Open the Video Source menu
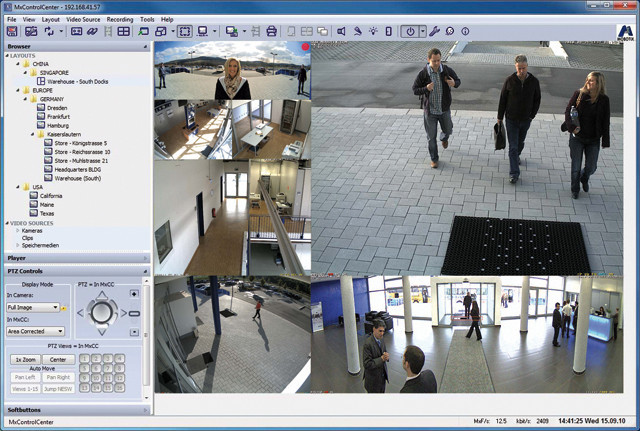 (x=85, y=19)
